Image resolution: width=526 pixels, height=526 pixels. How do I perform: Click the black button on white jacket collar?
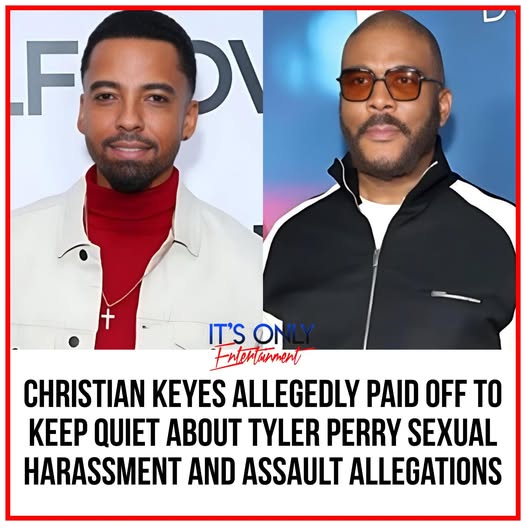(x=84, y=255)
